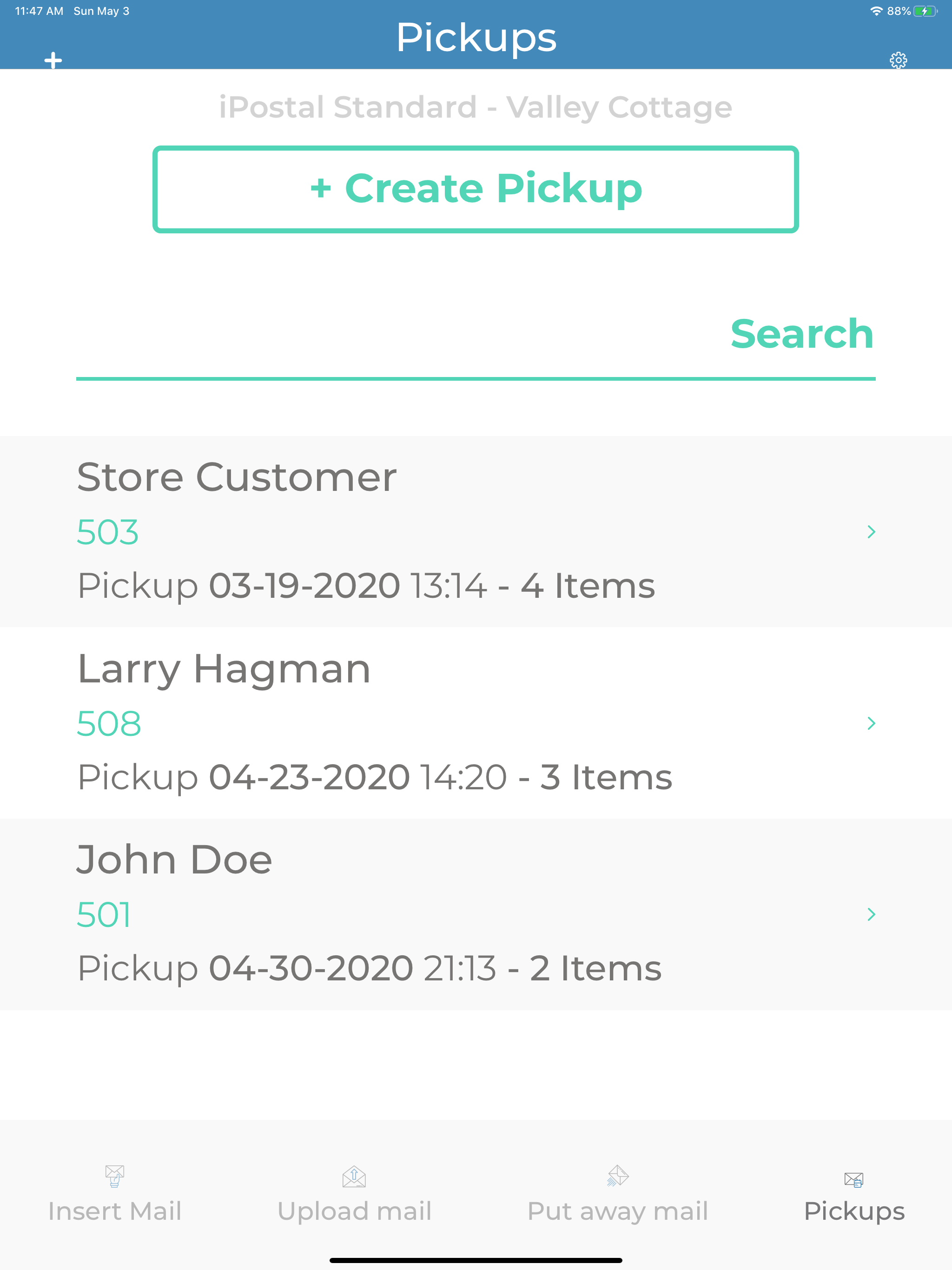Image resolution: width=952 pixels, height=1270 pixels.
Task: Tap the Upload mail envelope icon
Action: (x=354, y=1177)
